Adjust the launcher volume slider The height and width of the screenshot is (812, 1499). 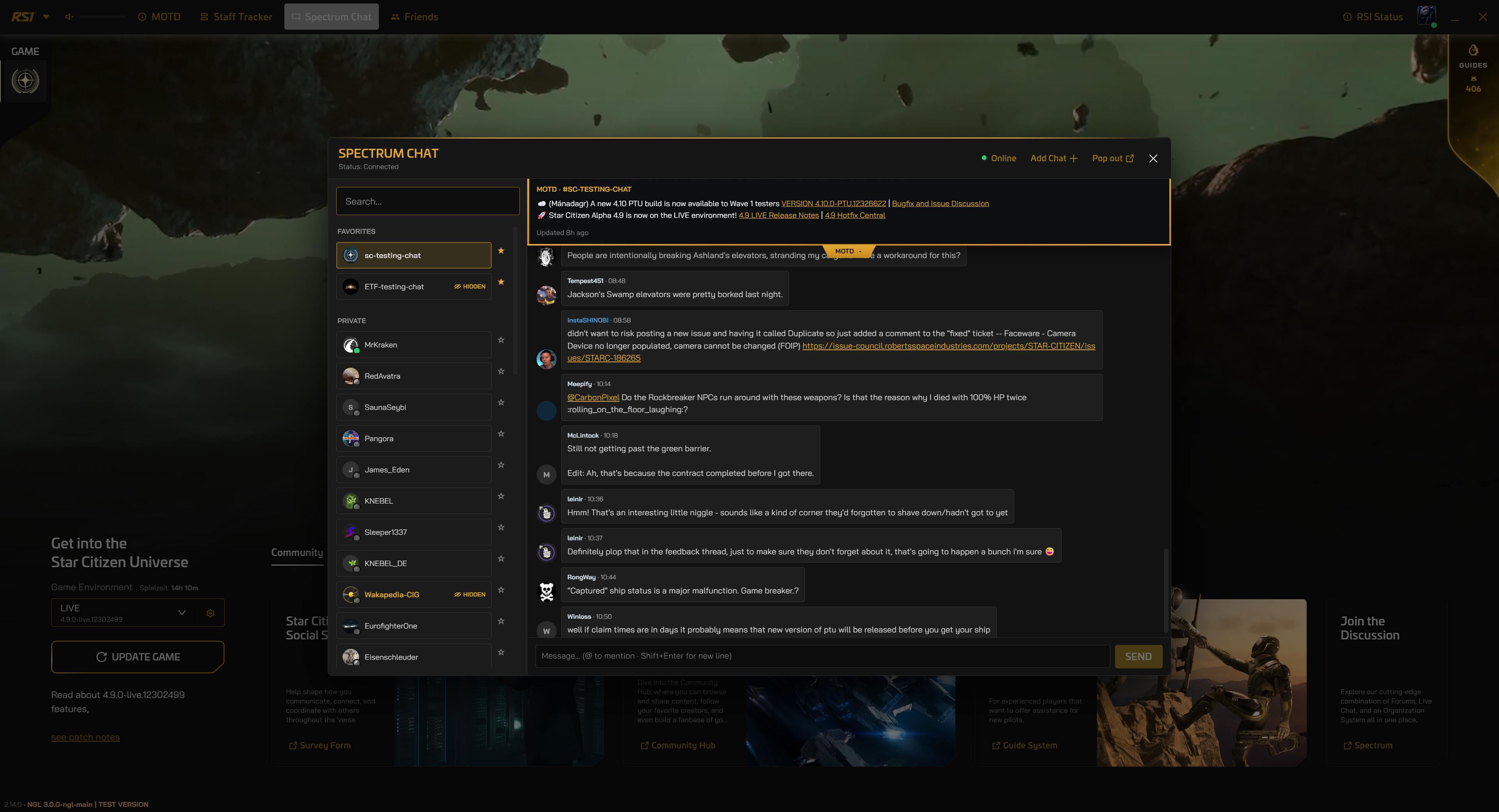(x=102, y=17)
